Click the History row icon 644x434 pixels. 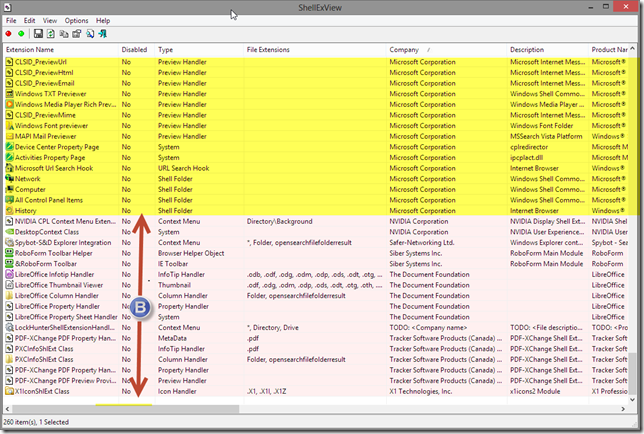pos(9,211)
